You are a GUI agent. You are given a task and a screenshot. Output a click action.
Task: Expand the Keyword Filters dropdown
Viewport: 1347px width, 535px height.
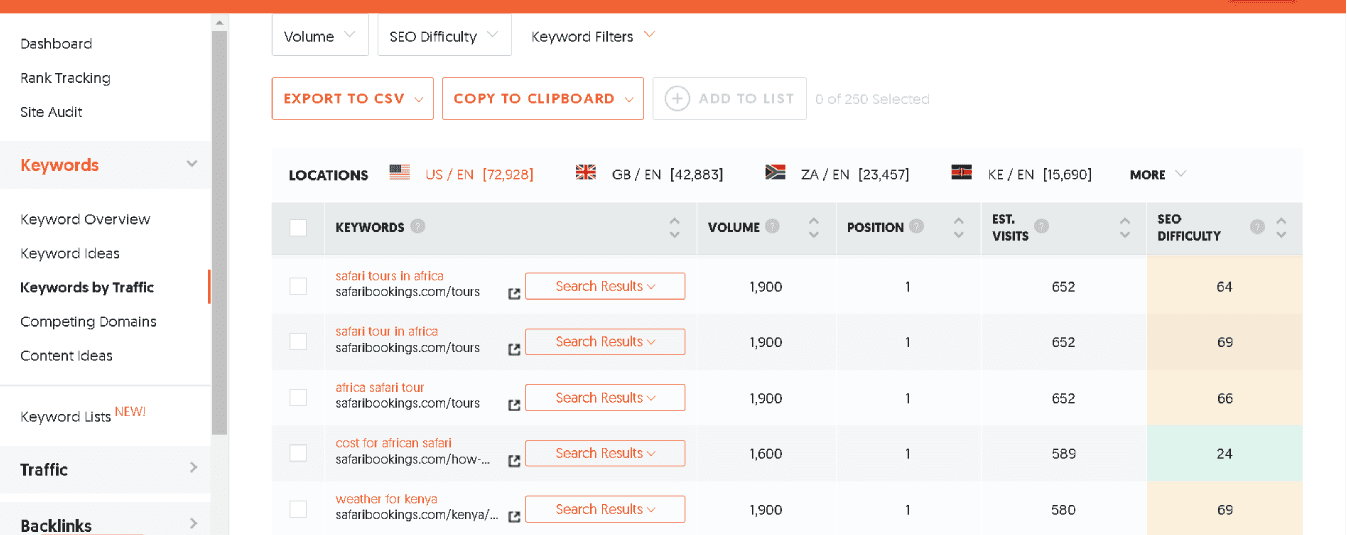tap(593, 36)
